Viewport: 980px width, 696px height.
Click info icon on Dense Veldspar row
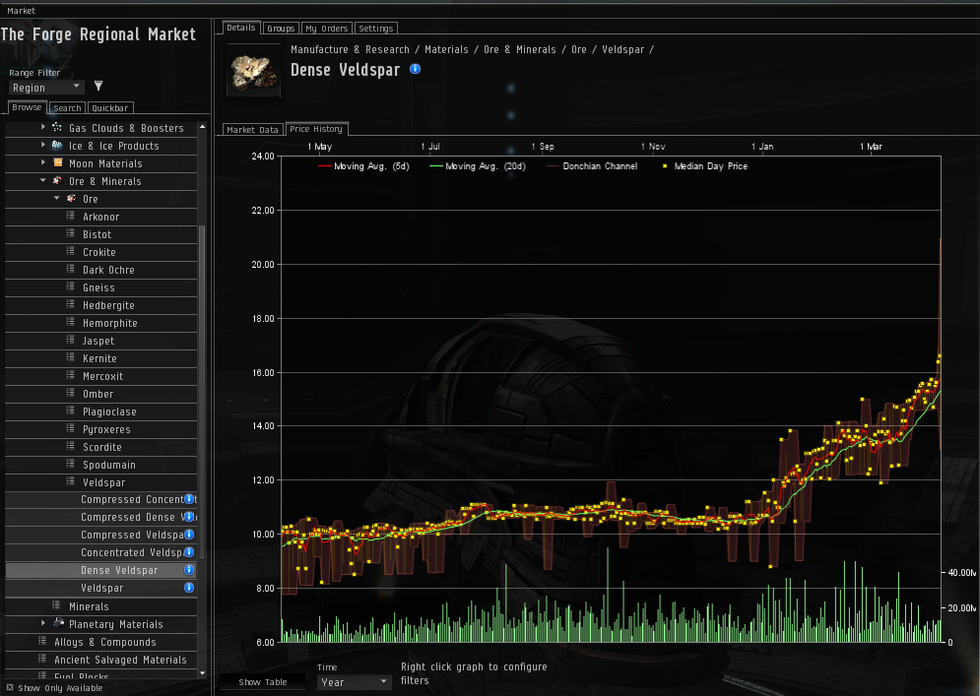[x=189, y=570]
